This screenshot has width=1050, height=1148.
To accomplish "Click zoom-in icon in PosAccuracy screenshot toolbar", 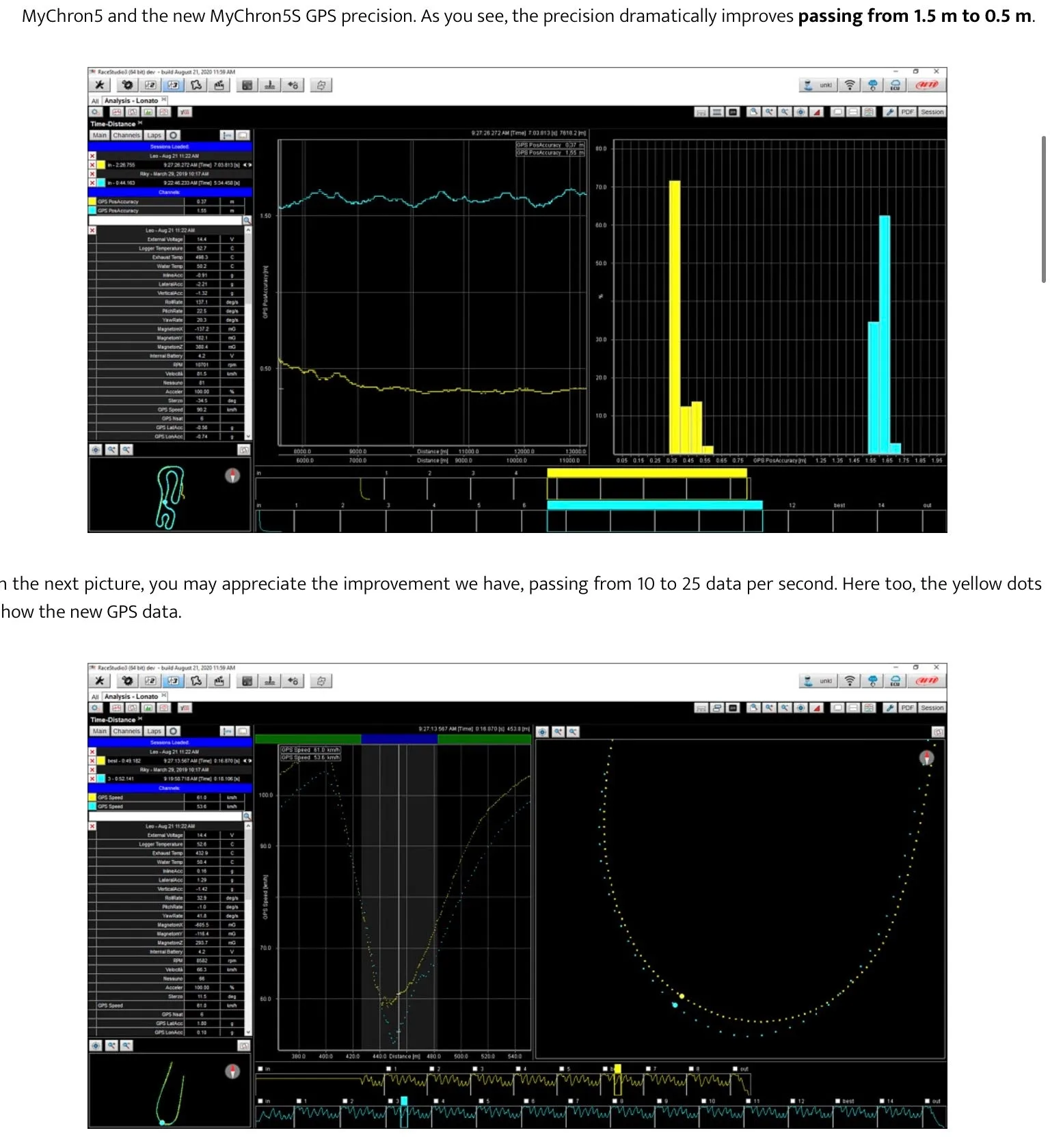I will [769, 112].
